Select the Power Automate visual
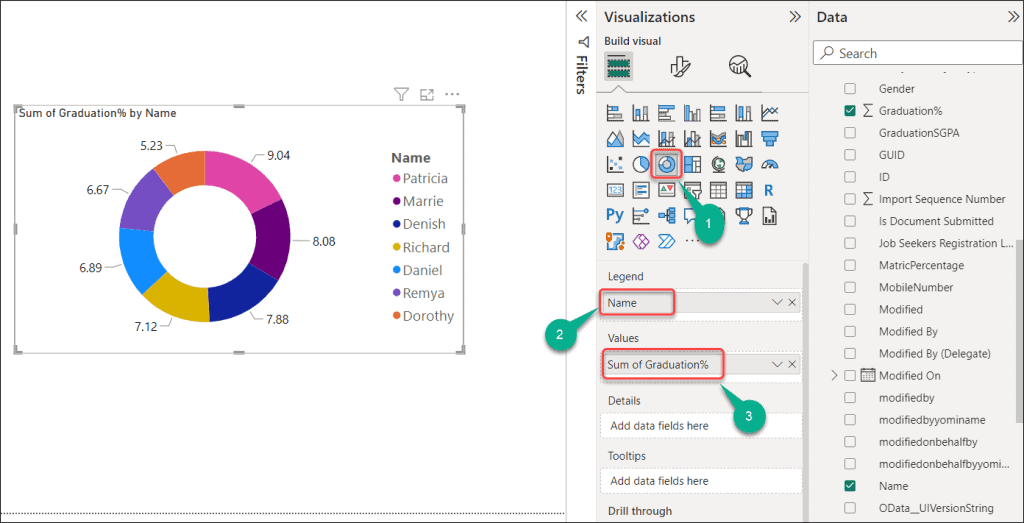The image size is (1024, 523). pyautogui.click(x=666, y=242)
